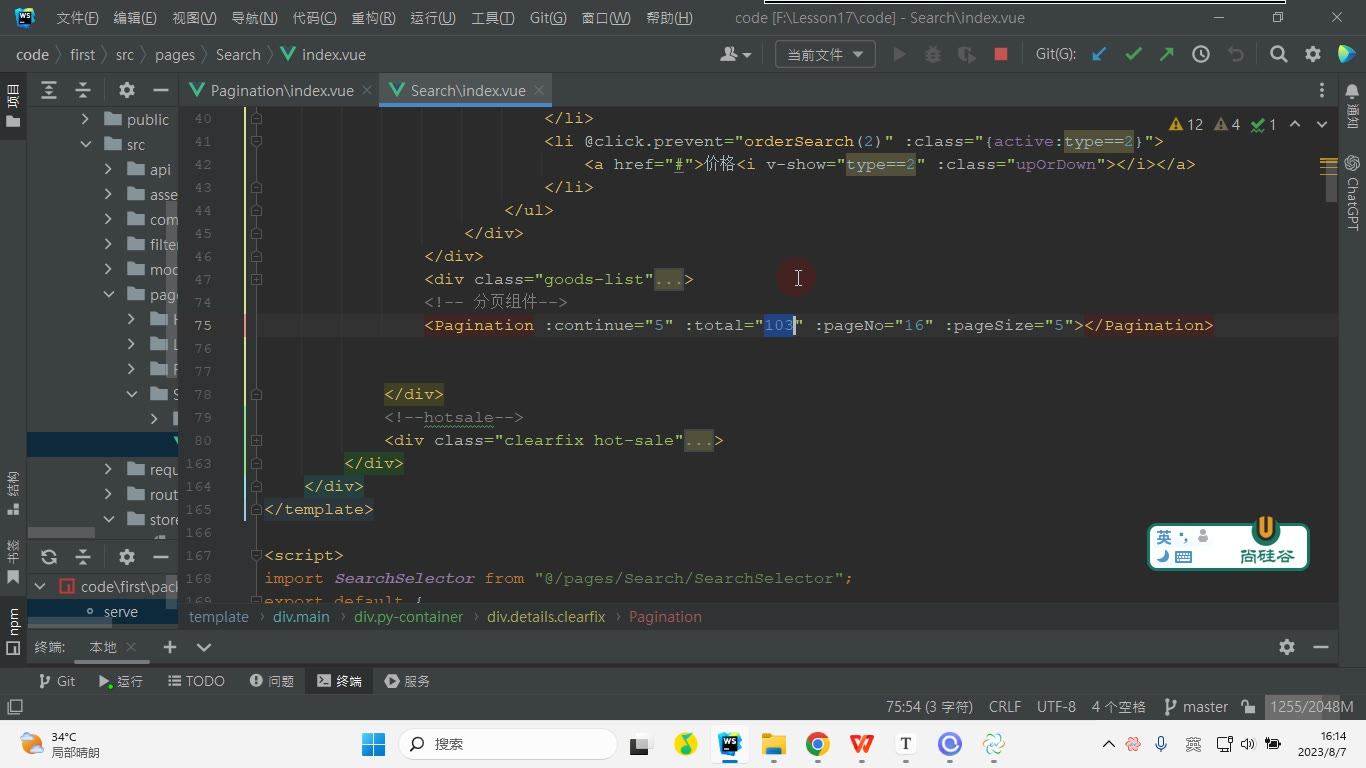Click the Git push arrow icon

(x=1167, y=55)
